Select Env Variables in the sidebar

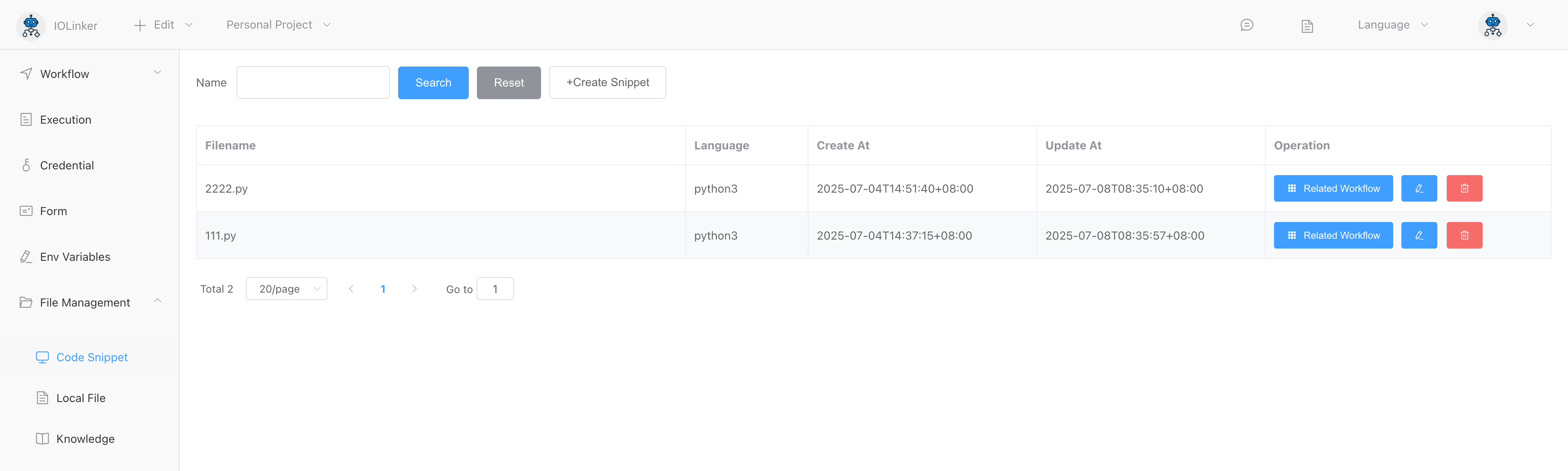(74, 257)
